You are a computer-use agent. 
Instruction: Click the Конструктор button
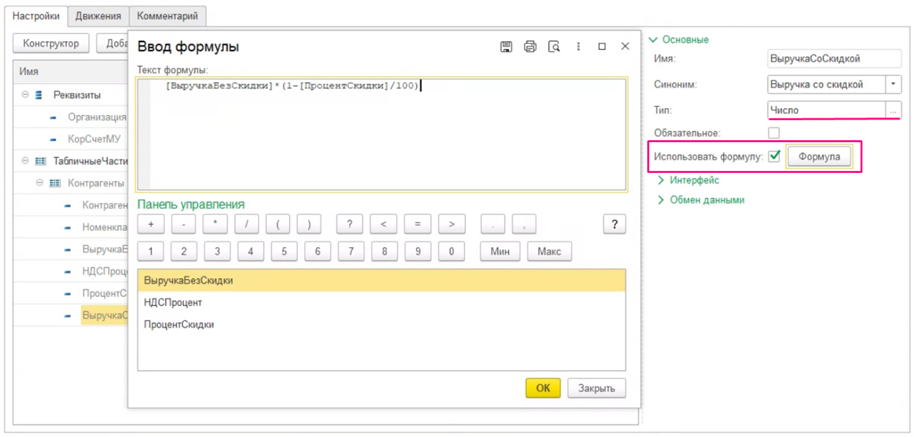[x=50, y=44]
